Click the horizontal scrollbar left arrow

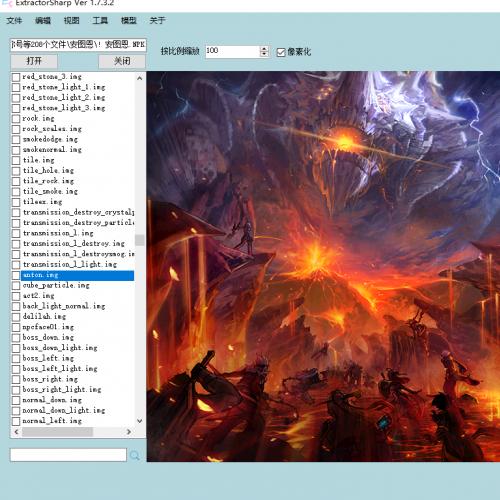coord(17,432)
